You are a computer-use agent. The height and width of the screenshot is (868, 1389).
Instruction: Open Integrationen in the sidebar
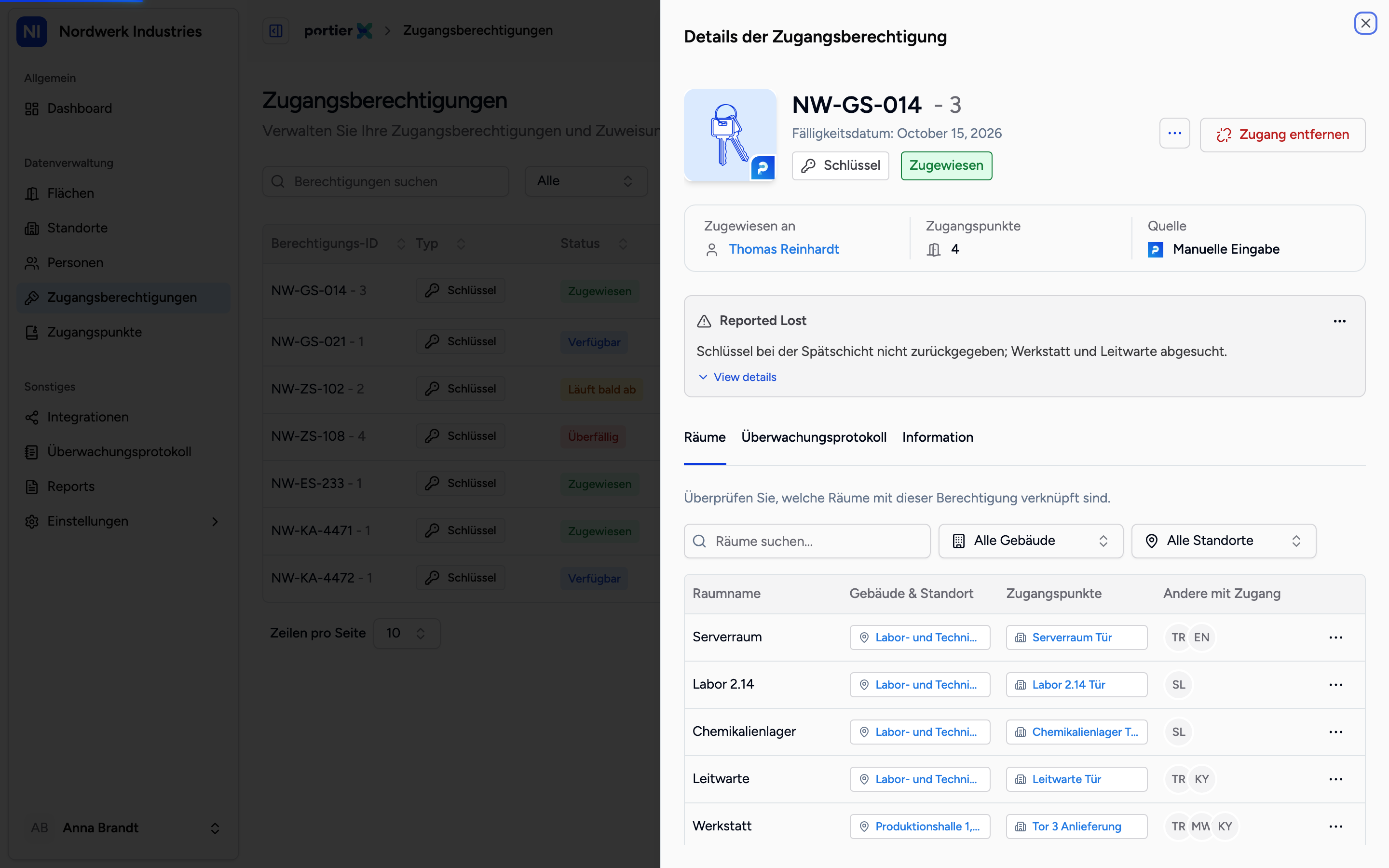pos(123,417)
